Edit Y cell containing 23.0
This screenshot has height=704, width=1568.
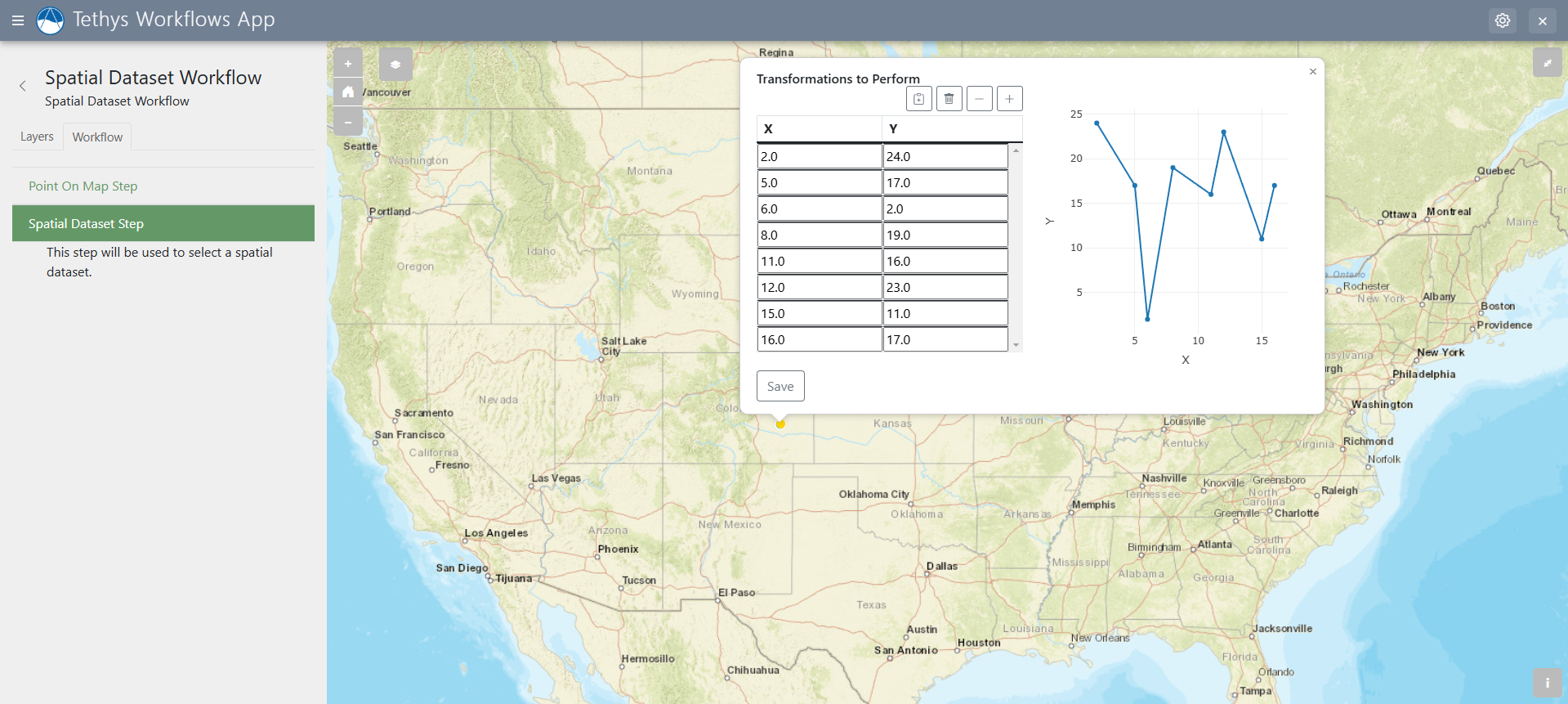click(945, 287)
